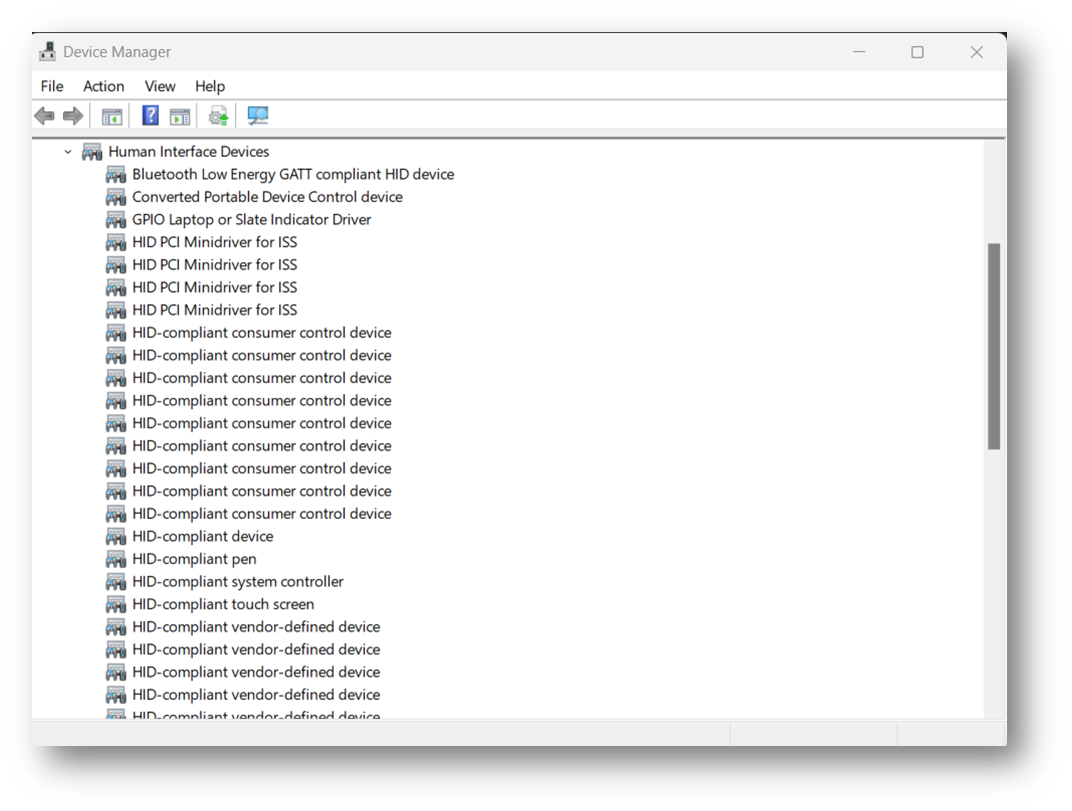Select the HID-compliant touch screen device
This screenshot has height=811, width=1072.
(x=223, y=604)
